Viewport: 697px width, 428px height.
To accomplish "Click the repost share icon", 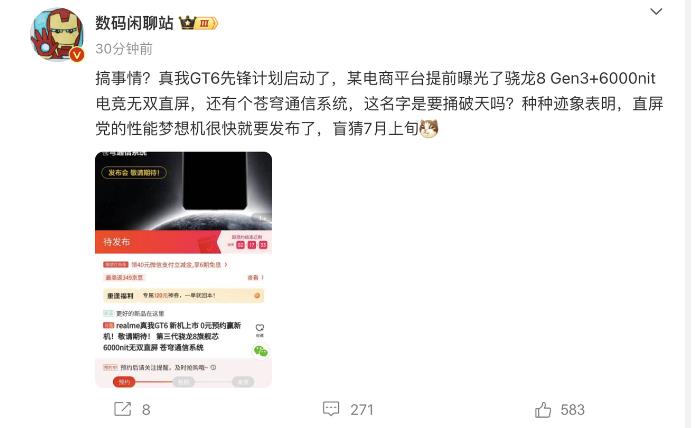I will click(x=123, y=409).
